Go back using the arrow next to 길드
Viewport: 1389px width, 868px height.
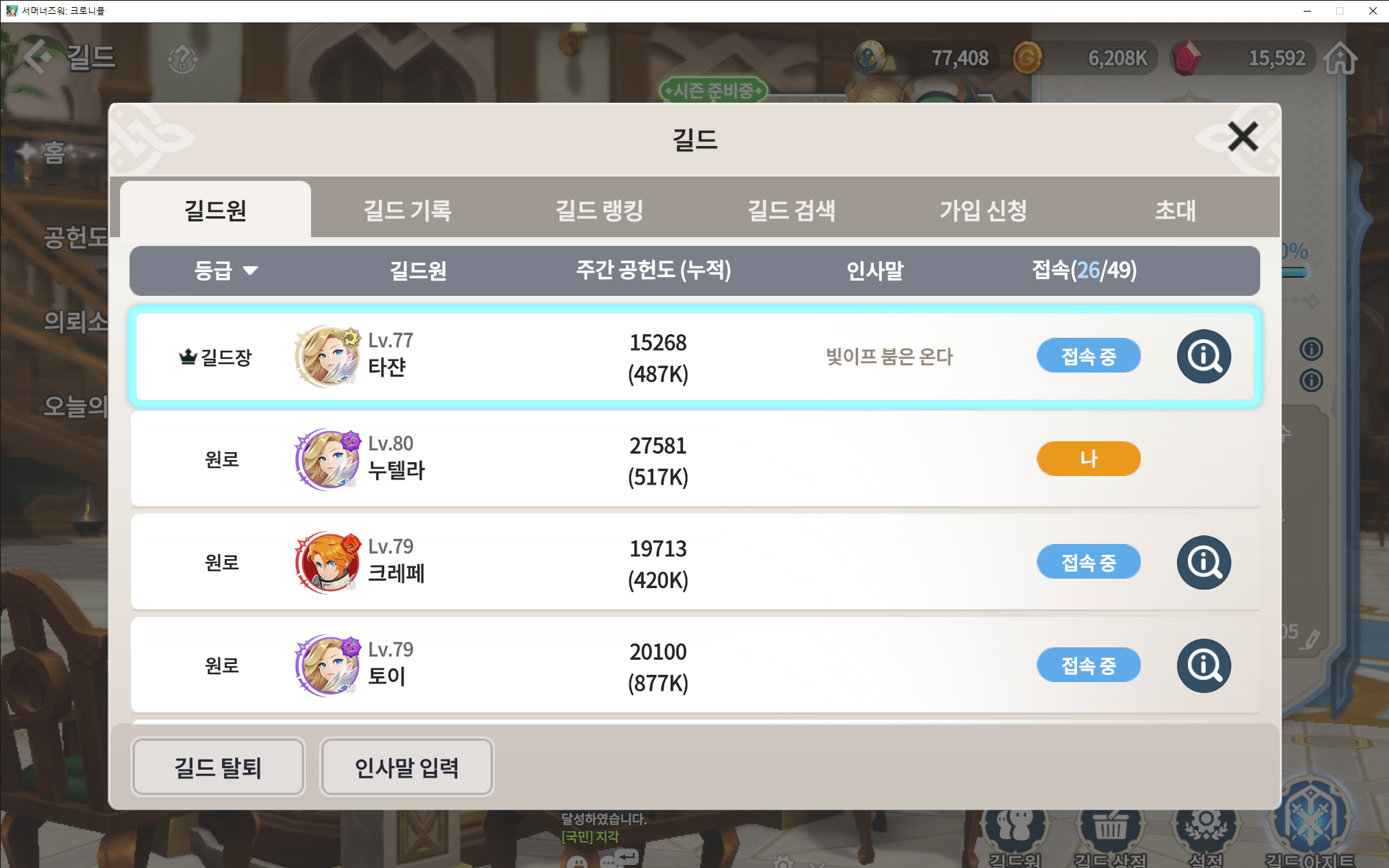(x=36, y=56)
